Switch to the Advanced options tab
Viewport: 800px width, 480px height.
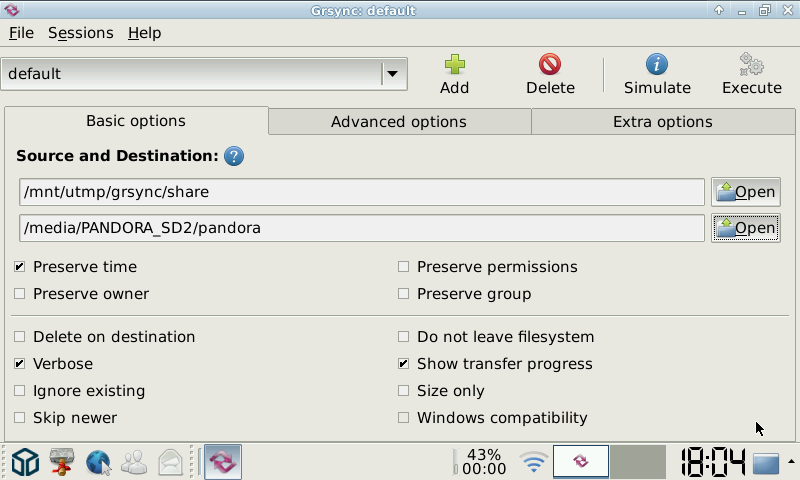tap(399, 122)
